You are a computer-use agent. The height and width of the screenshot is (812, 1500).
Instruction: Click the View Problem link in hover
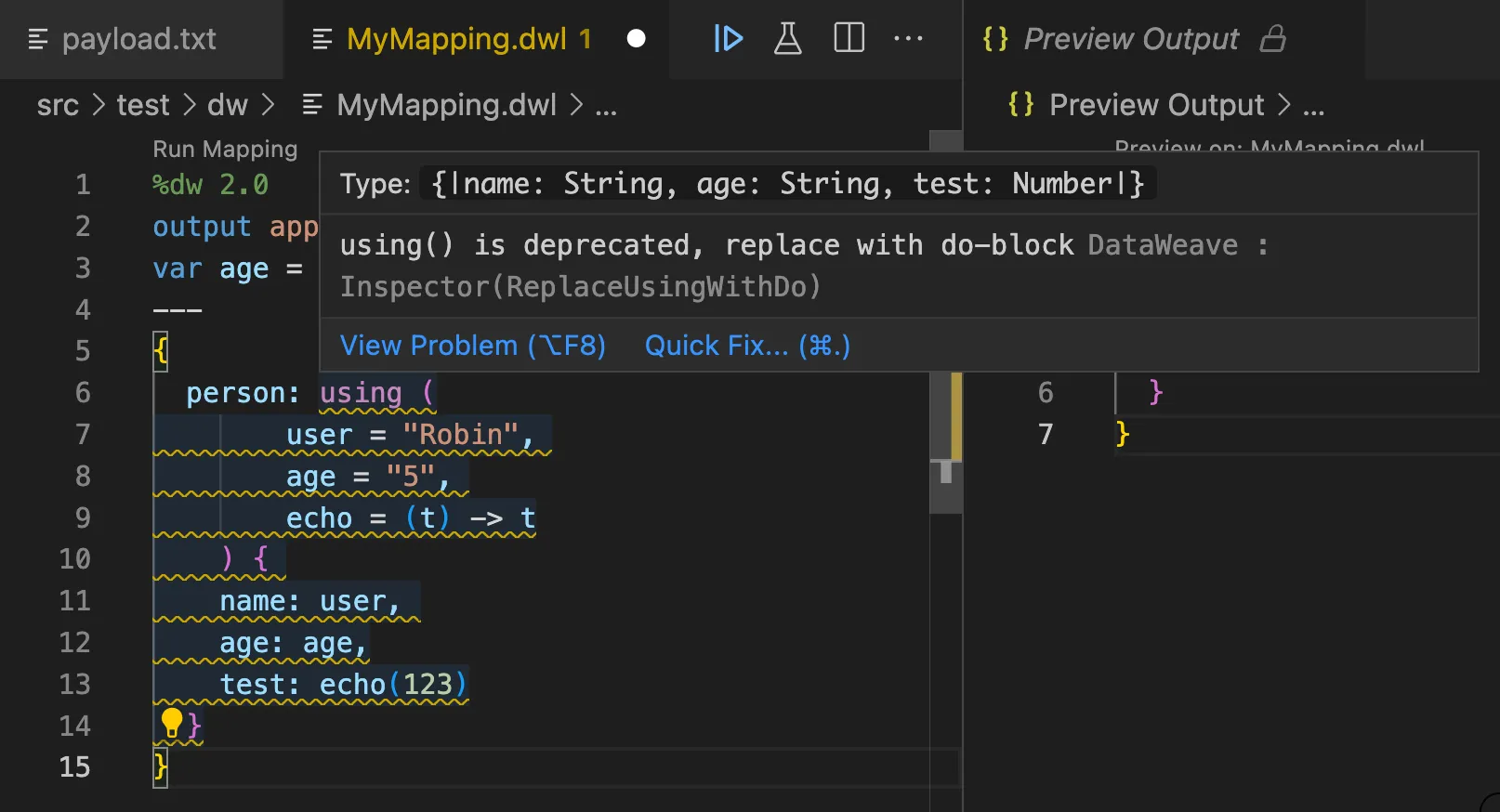[x=473, y=346]
